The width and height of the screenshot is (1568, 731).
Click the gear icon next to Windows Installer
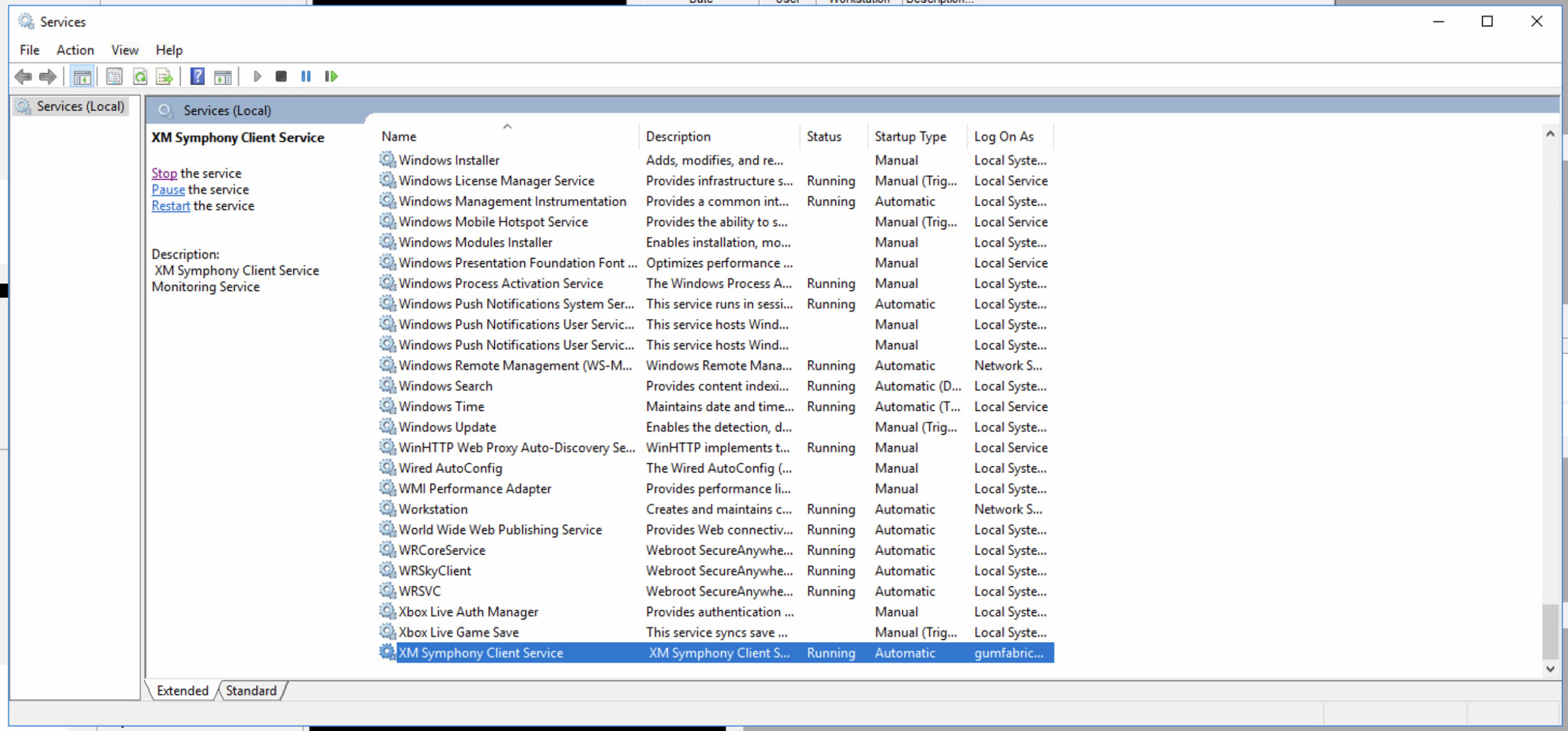pyautogui.click(x=387, y=160)
